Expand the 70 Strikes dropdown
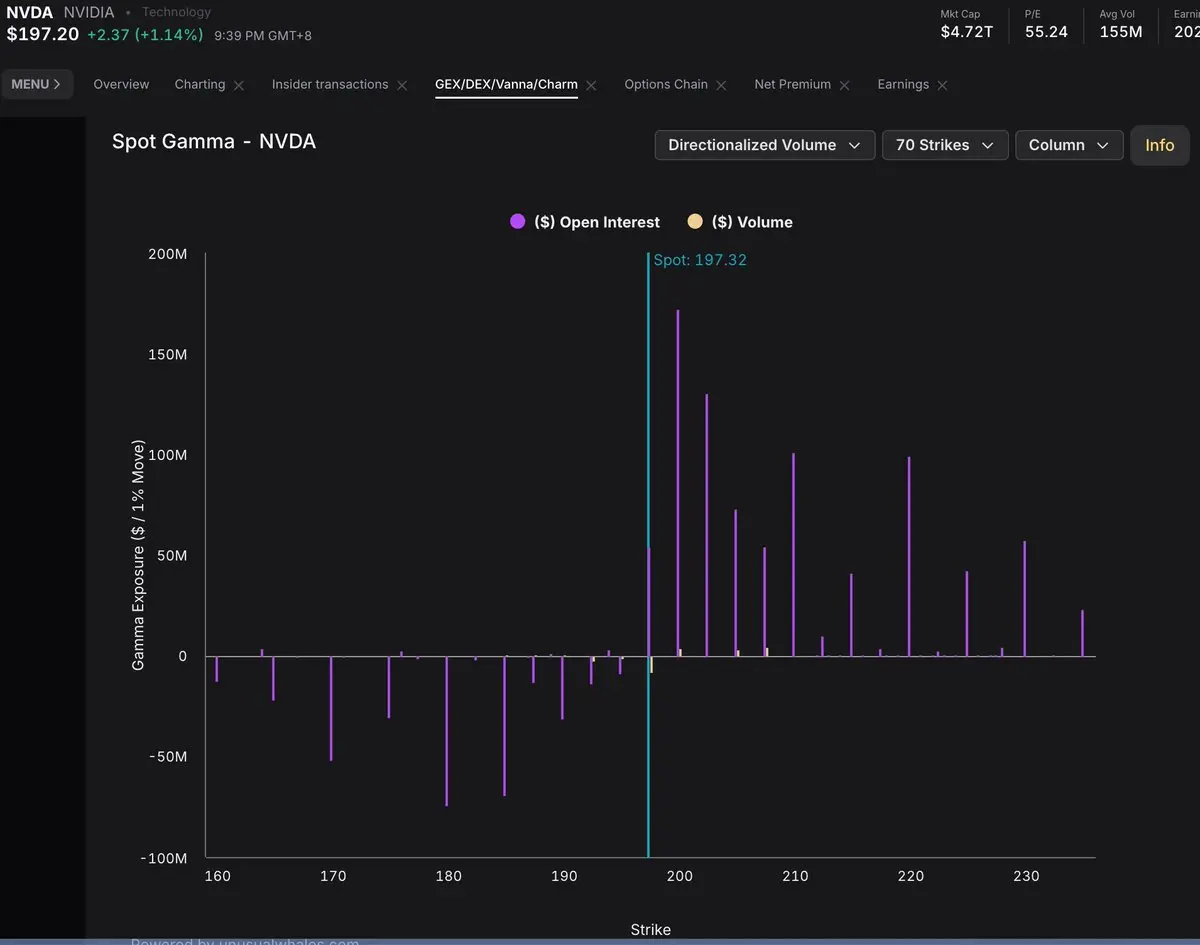This screenshot has height=945, width=1200. tap(944, 145)
